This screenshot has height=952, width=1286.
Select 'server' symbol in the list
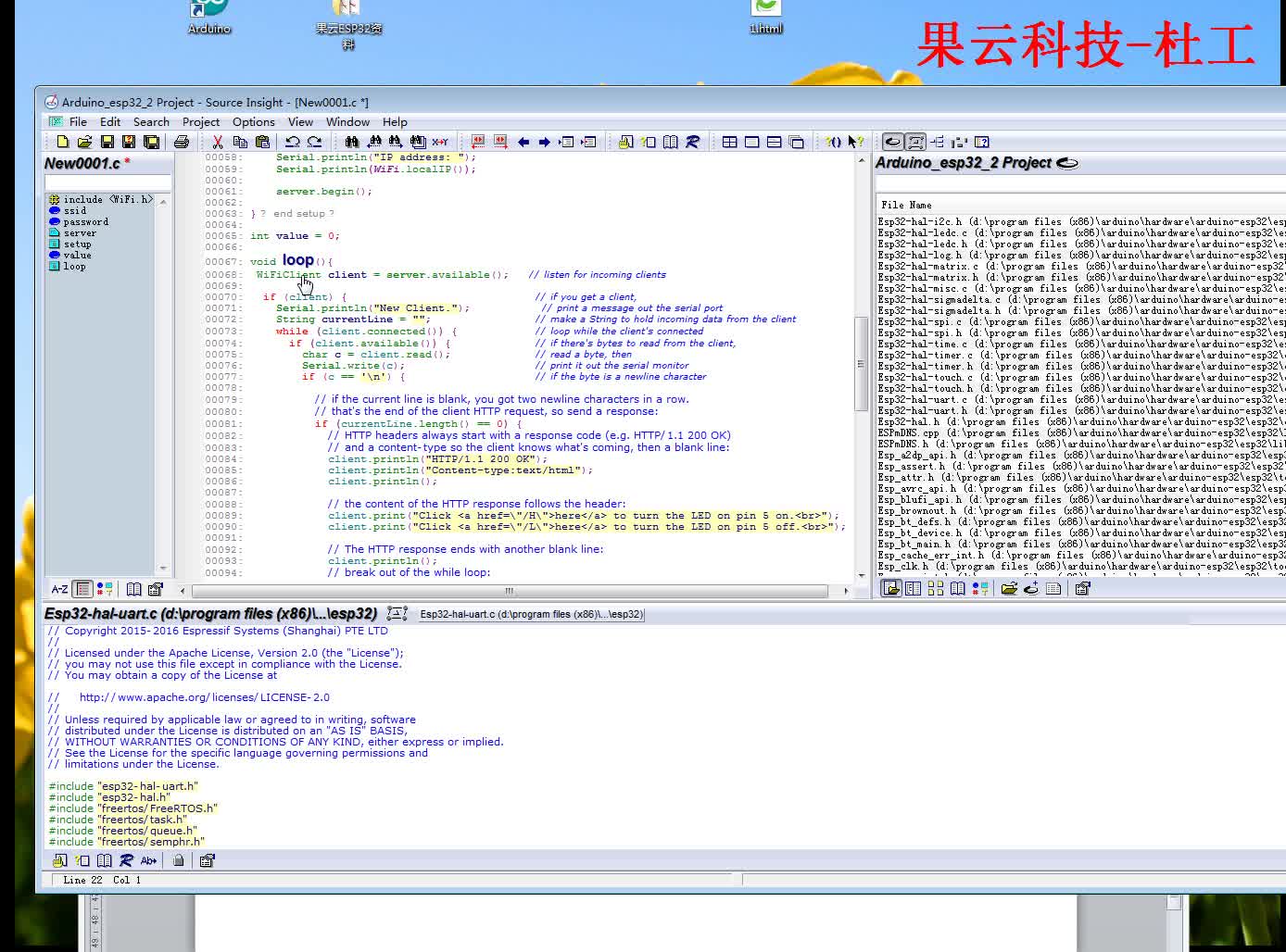[80, 232]
